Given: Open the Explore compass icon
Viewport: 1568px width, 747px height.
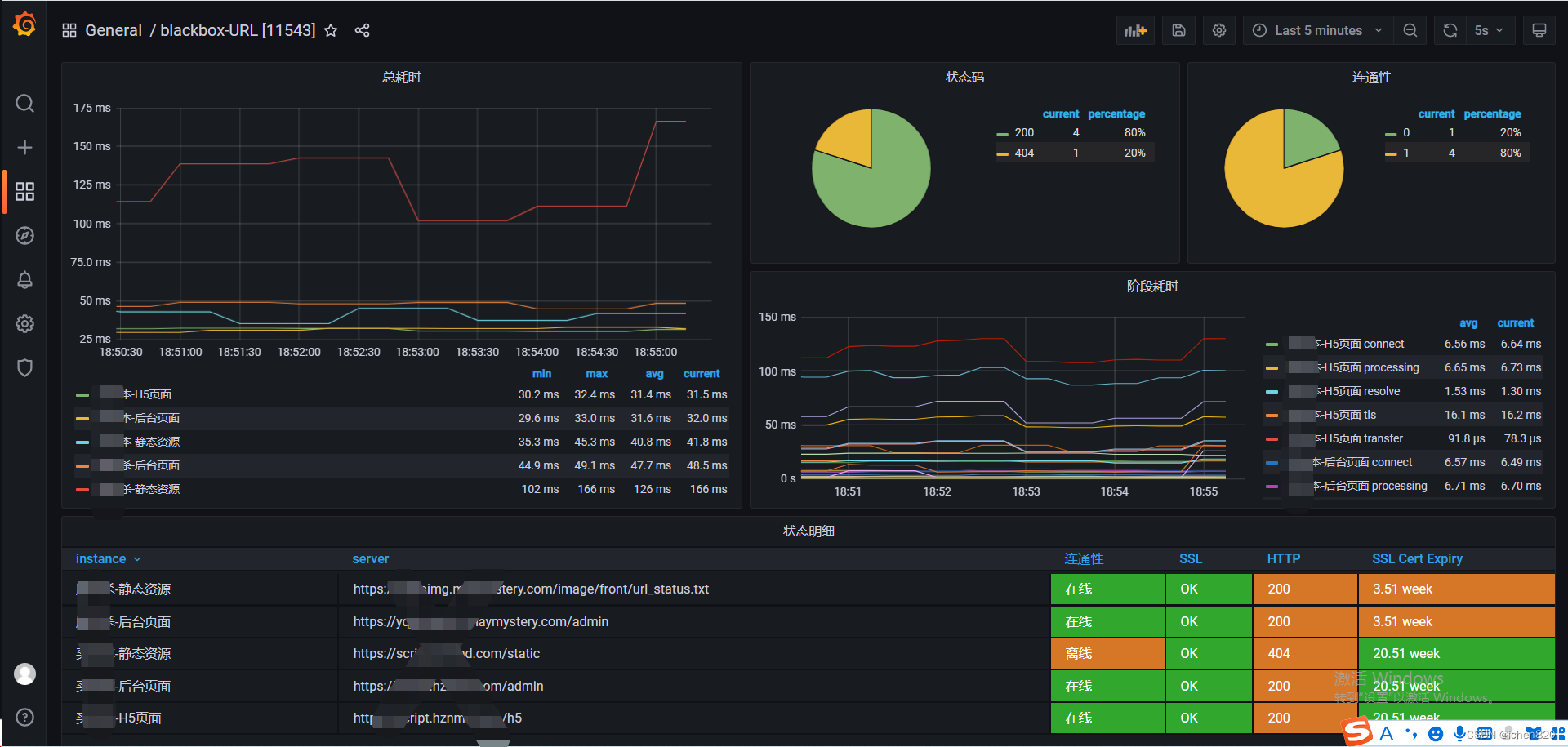Looking at the screenshot, I should coord(24,236).
